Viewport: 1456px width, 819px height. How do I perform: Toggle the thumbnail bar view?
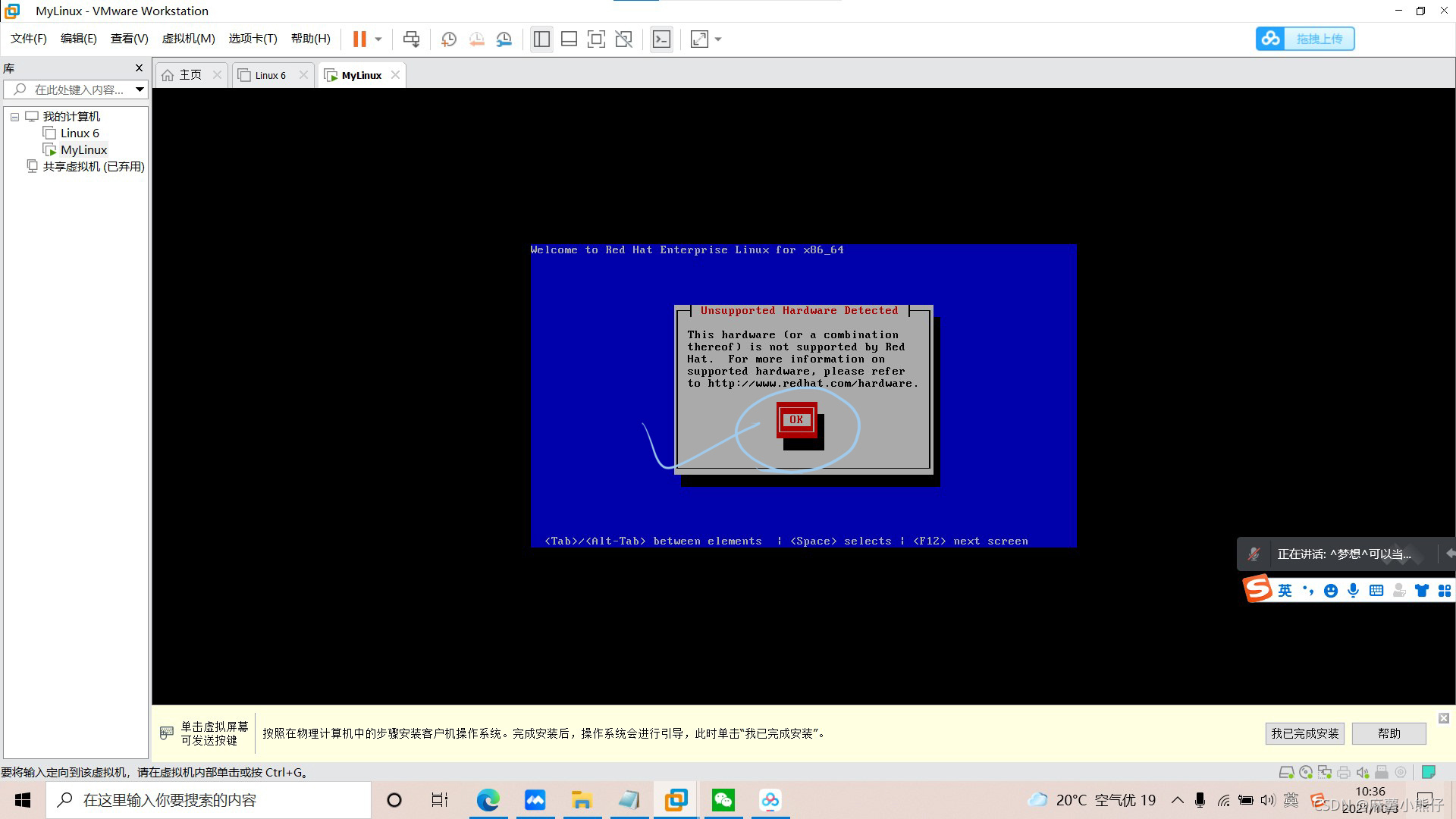click(569, 39)
